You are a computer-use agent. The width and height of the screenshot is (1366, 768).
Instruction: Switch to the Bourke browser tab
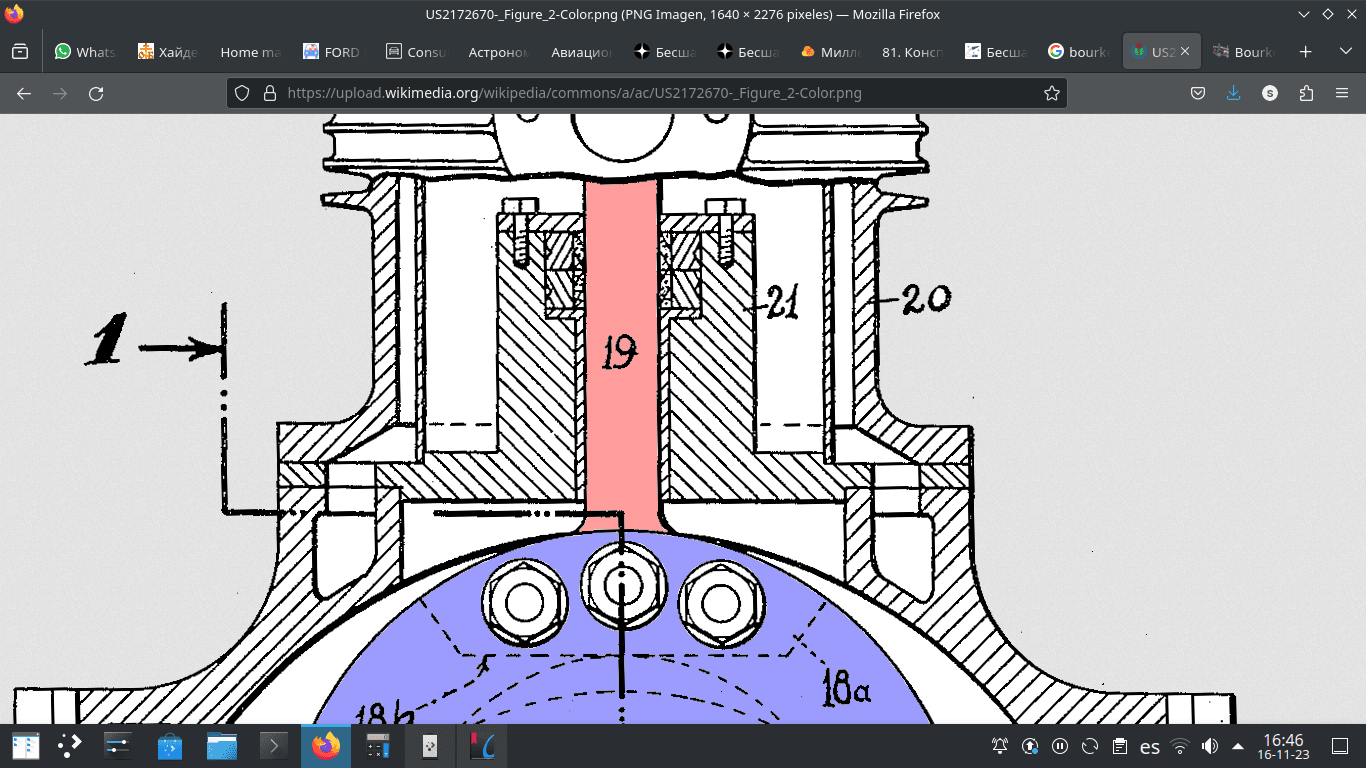pyautogui.click(x=1245, y=52)
